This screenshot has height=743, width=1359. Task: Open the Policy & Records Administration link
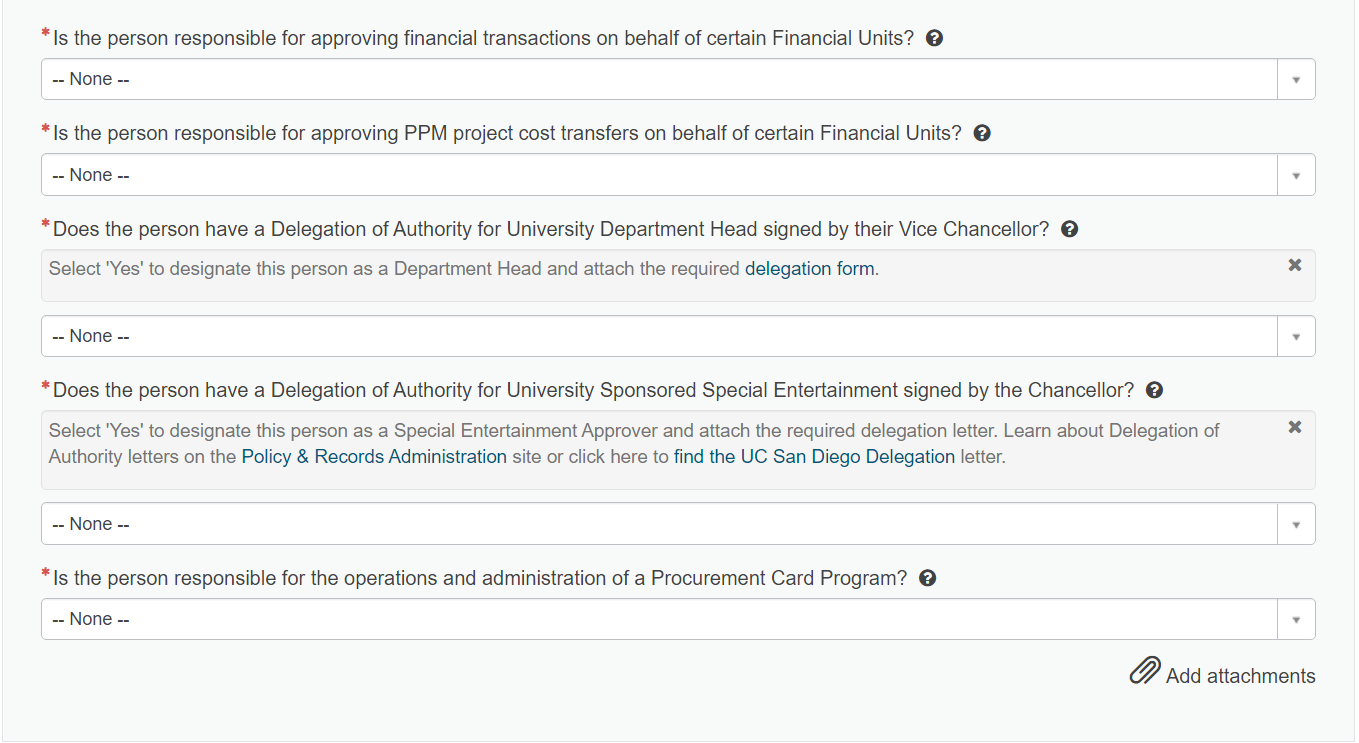[374, 457]
